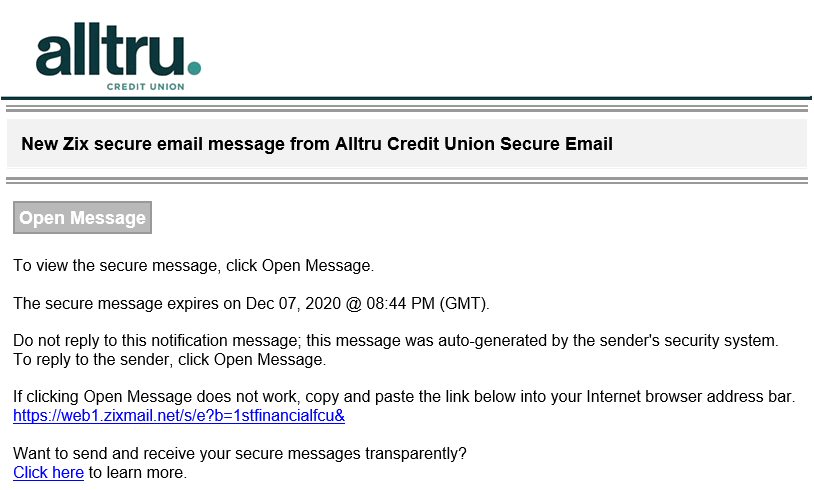The height and width of the screenshot is (490, 814).
Task: Click the "08:44 PM (GMT)" expiry time text
Action: pyautogui.click(x=428, y=303)
